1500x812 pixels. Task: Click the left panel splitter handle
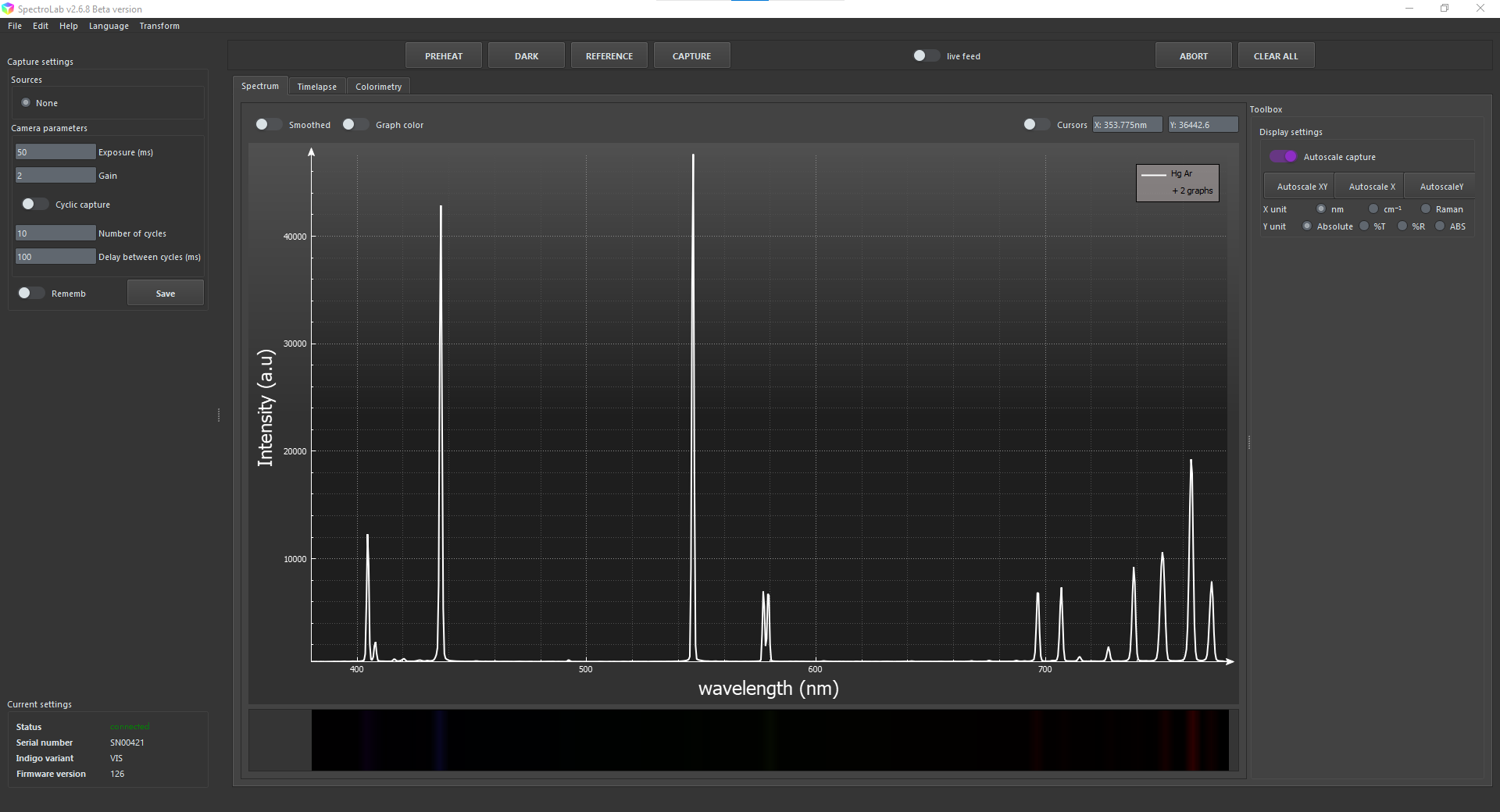tap(219, 415)
